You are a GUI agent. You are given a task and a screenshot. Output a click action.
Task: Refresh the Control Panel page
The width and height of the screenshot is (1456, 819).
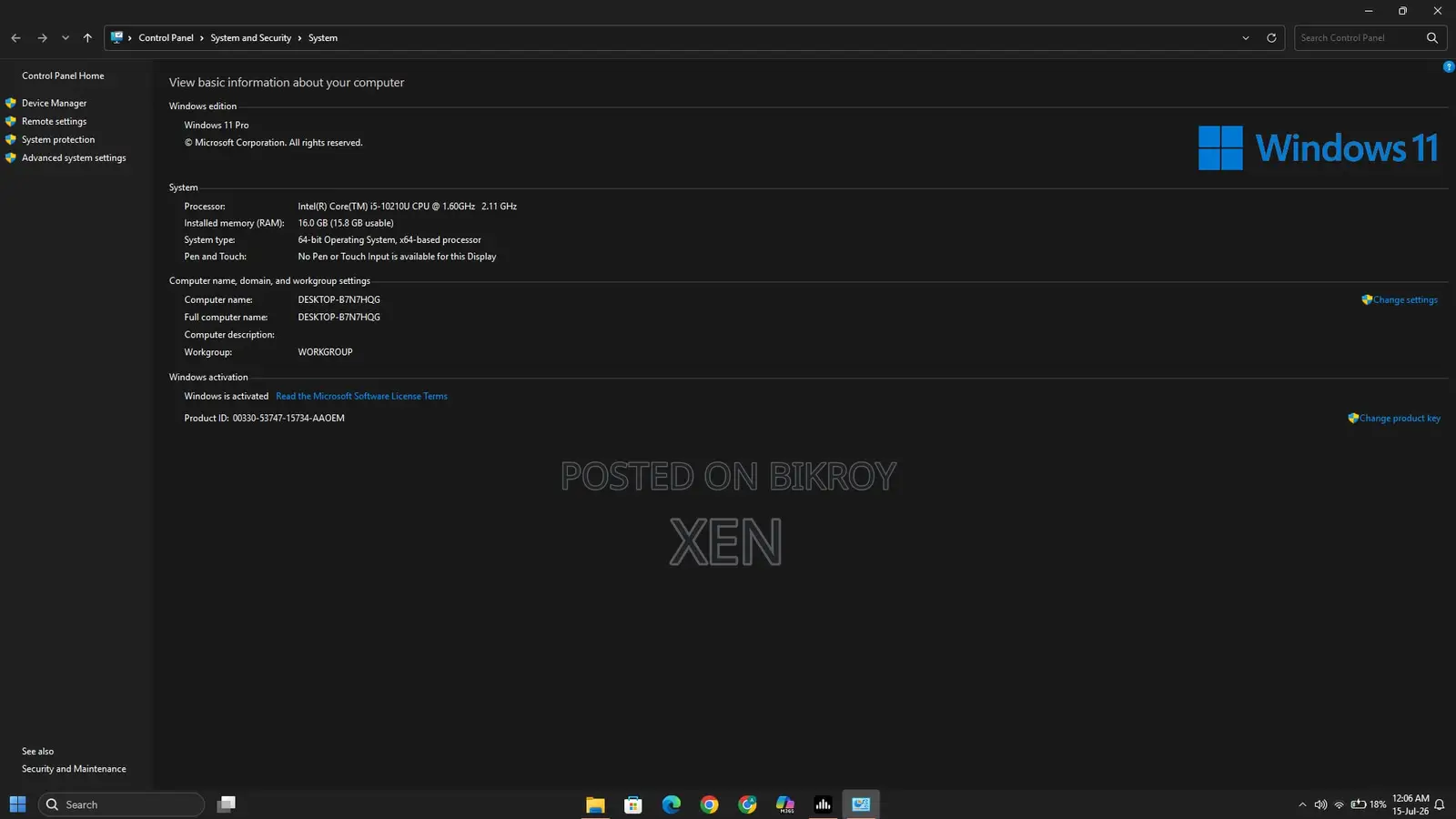click(x=1271, y=38)
